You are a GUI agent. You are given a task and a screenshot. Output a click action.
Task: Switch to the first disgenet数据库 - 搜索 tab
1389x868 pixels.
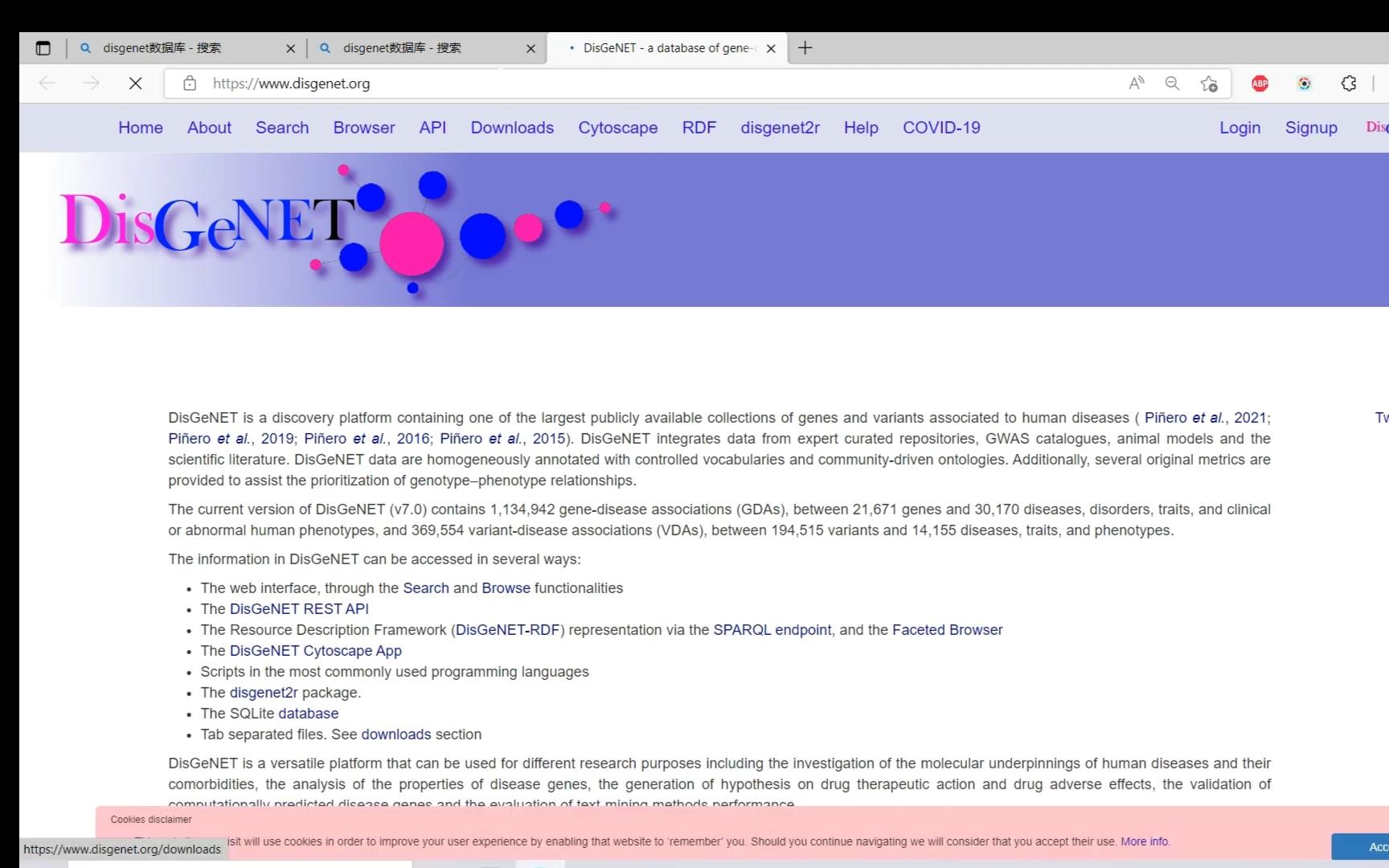coord(187,48)
